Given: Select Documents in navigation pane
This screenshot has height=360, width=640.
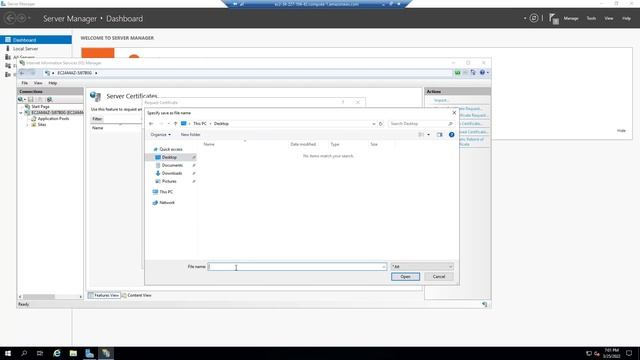Looking at the screenshot, I should (172, 165).
